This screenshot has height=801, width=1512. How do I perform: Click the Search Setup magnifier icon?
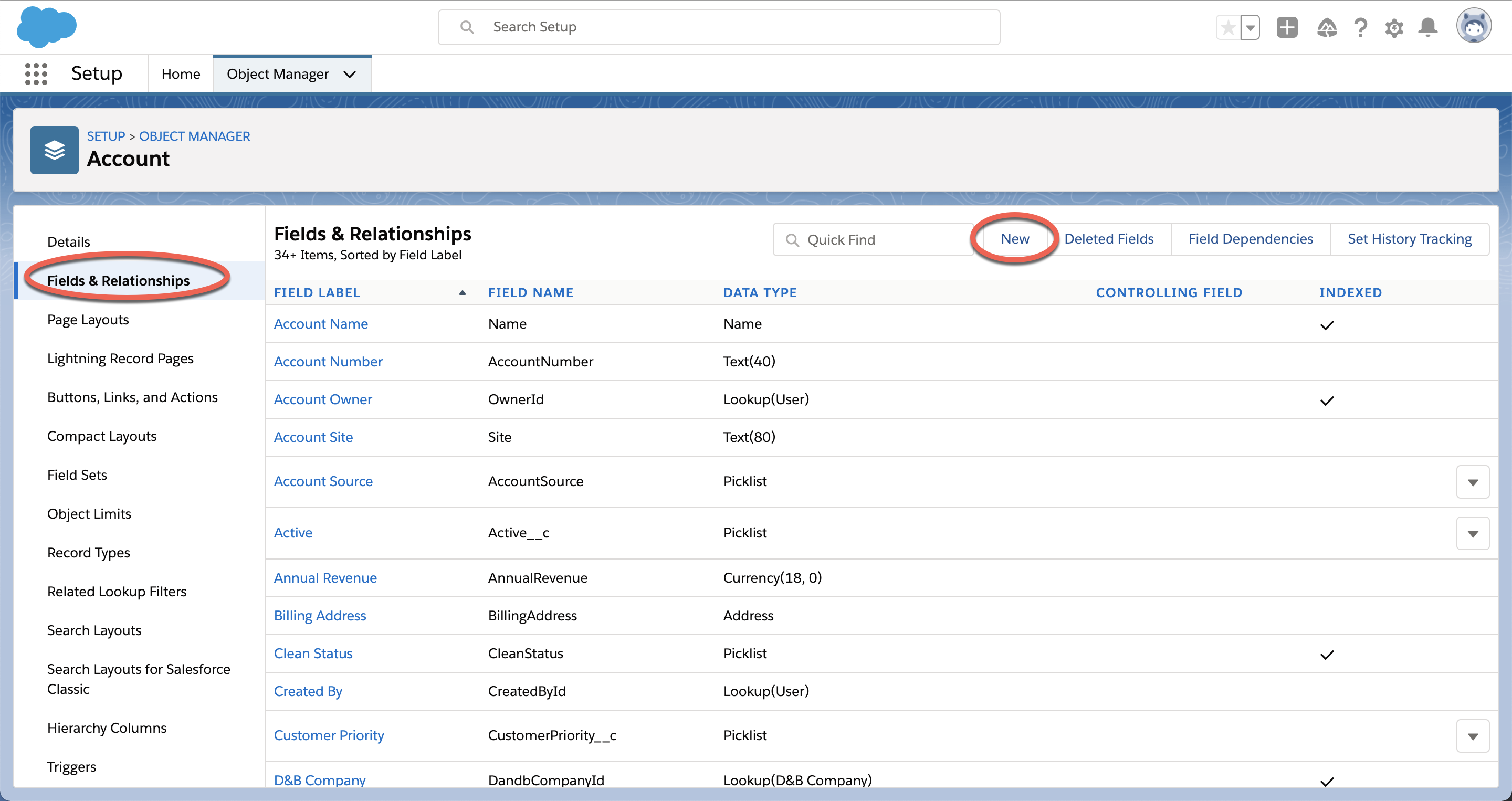[467, 27]
